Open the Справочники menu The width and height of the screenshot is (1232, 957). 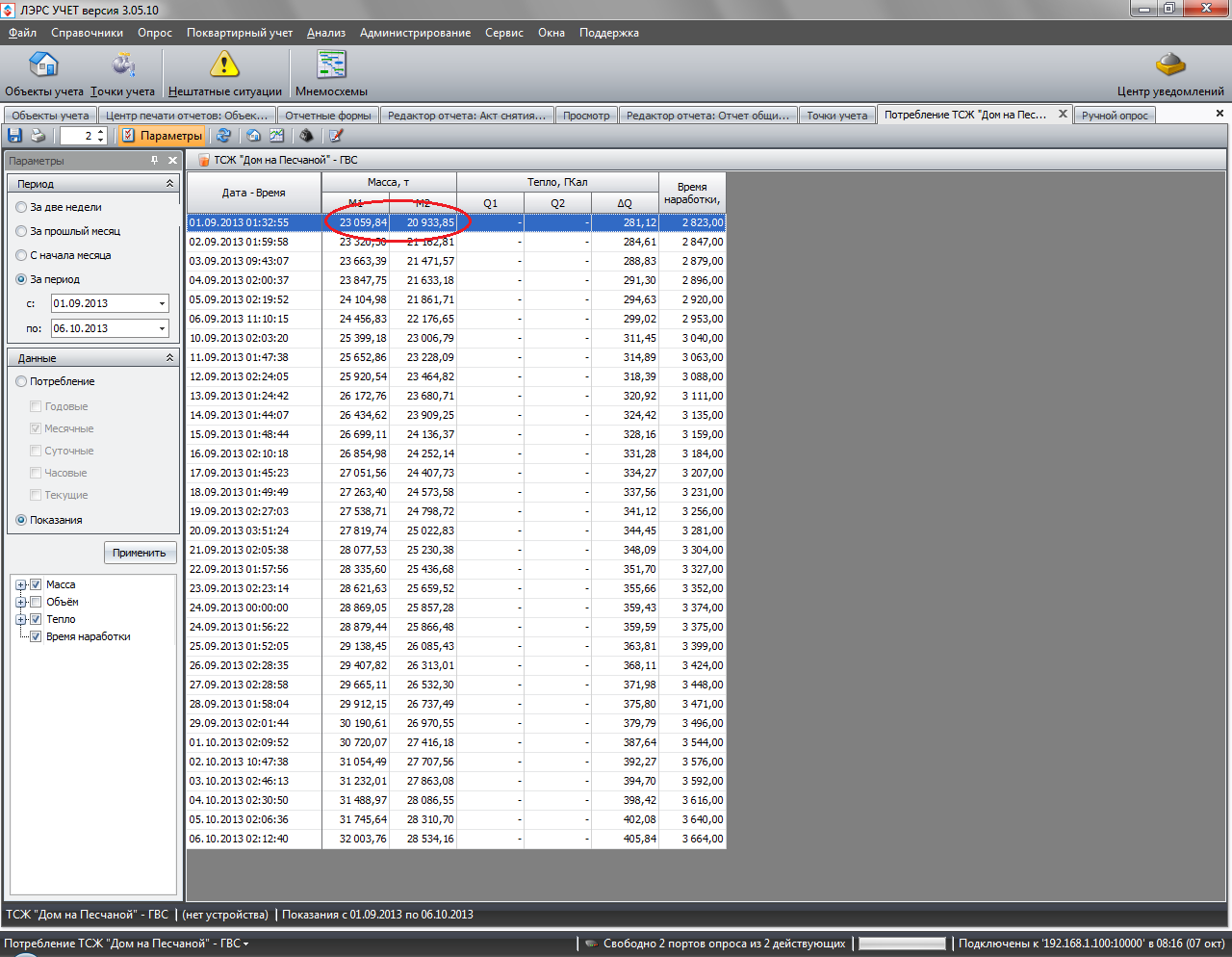pyautogui.click(x=87, y=33)
